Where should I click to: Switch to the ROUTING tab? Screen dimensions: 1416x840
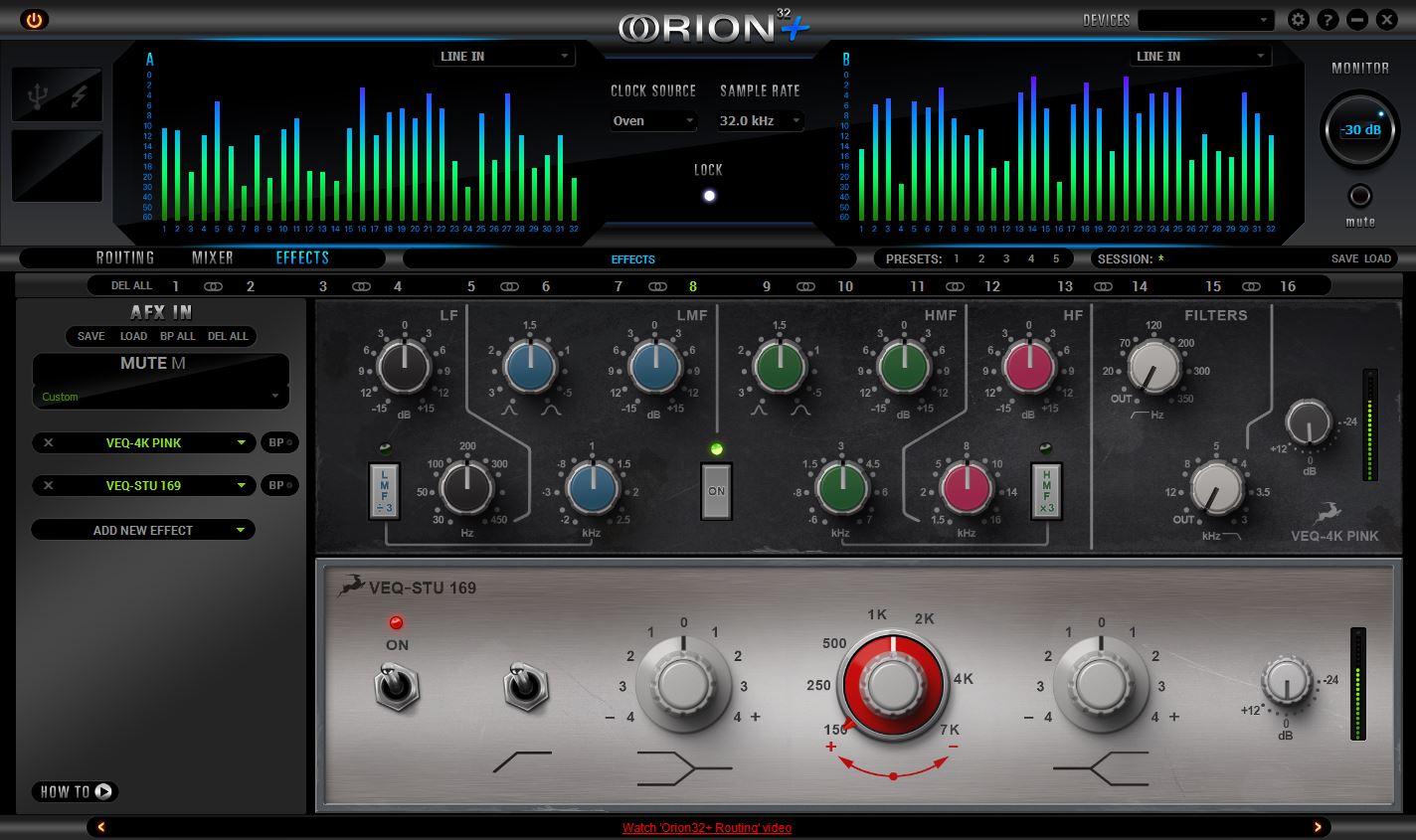tap(125, 257)
